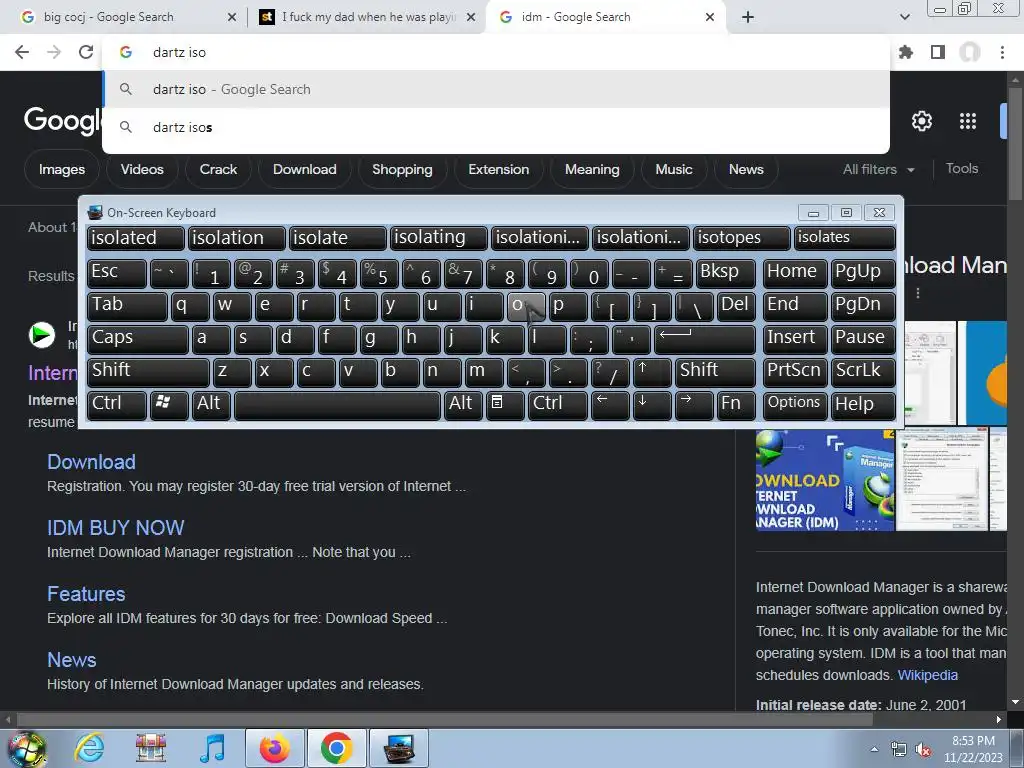
Task: Click the Help key on On-Screen Keyboard
Action: point(862,405)
